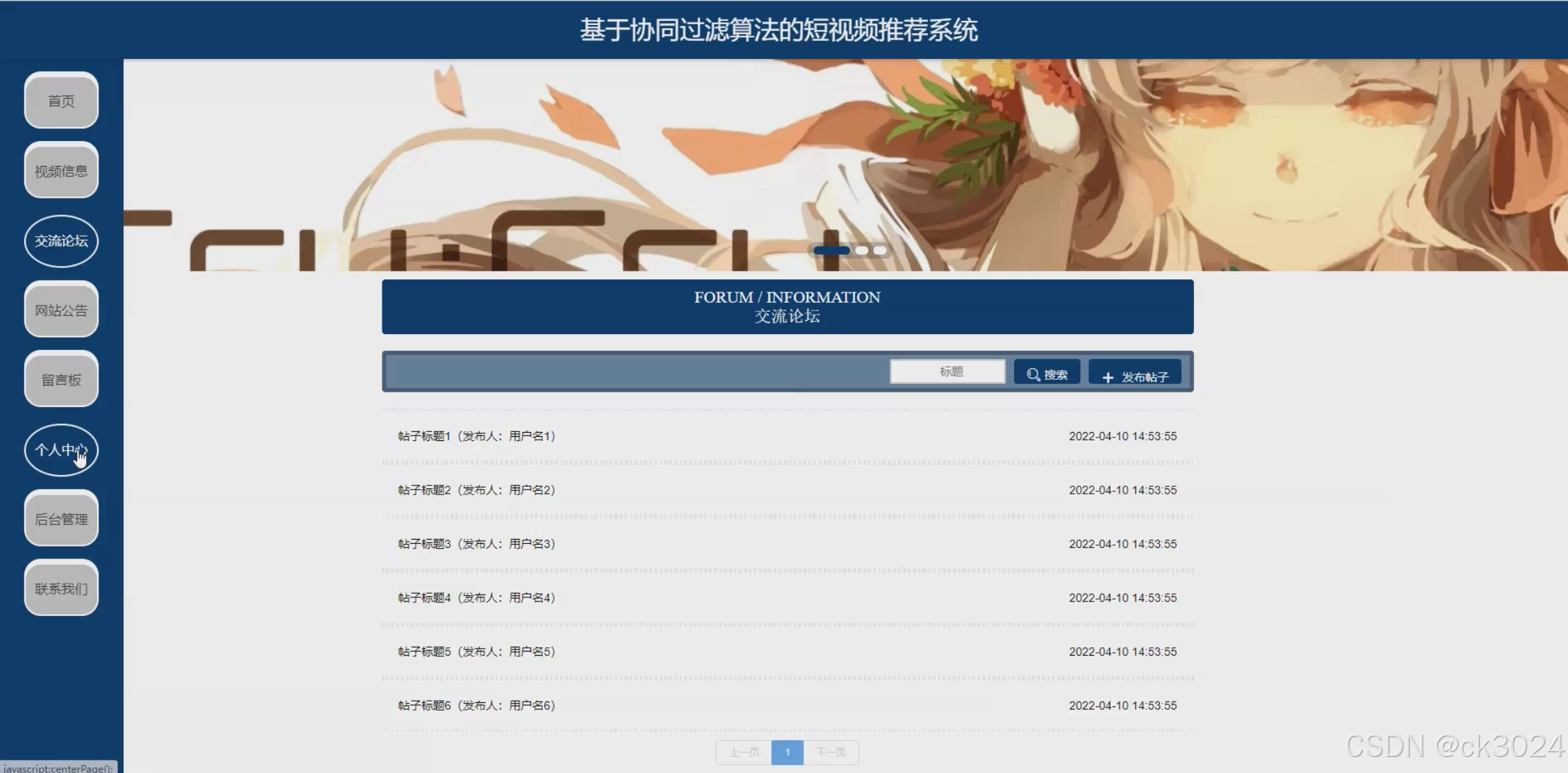This screenshot has width=1568, height=773.
Task: Focus the 标题 search input field
Action: 947,372
